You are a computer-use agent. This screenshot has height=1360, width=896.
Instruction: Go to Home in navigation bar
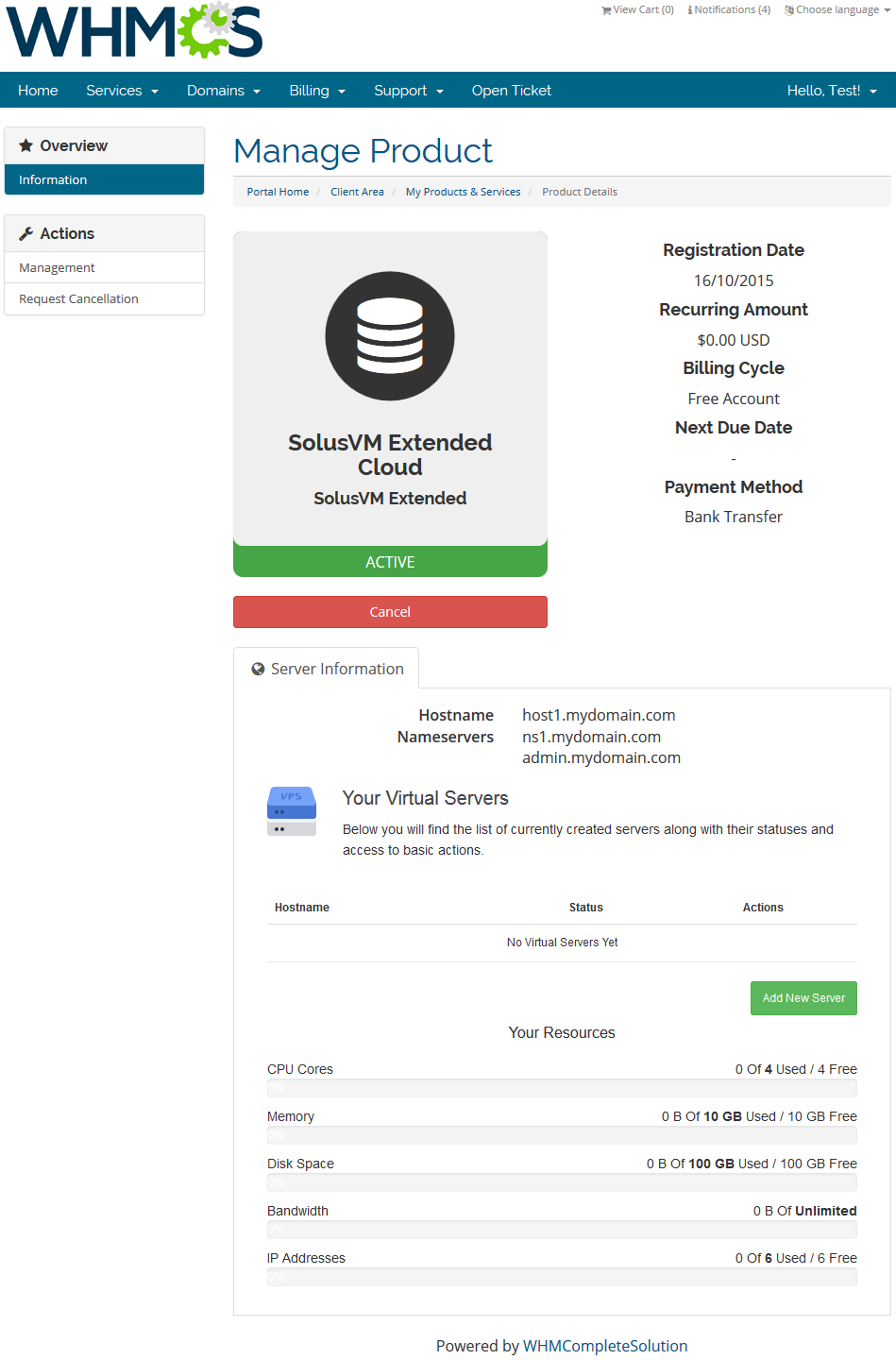point(38,91)
